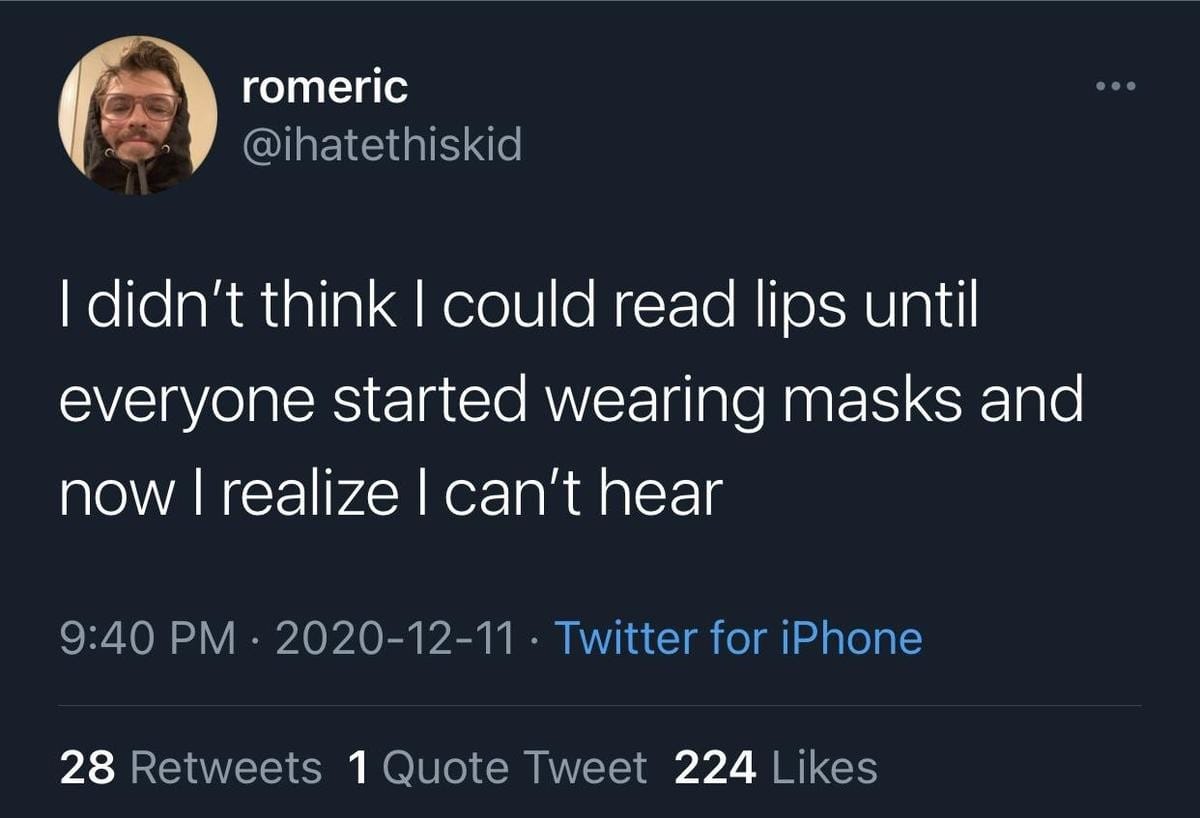
Task: Open the romeric display name
Action: (325, 88)
